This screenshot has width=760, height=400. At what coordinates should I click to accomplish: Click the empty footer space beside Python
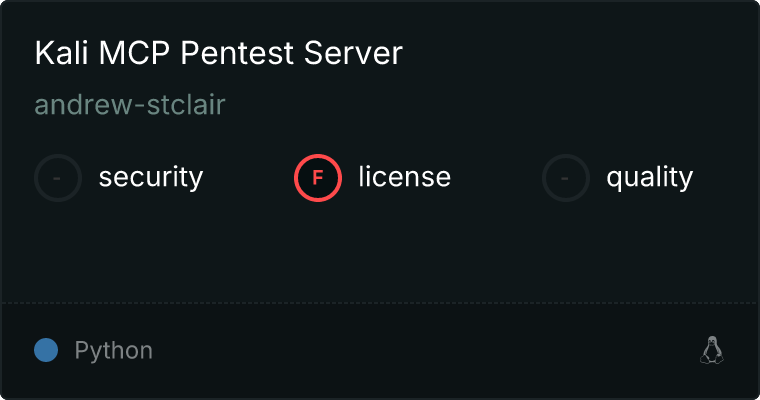click(420, 350)
